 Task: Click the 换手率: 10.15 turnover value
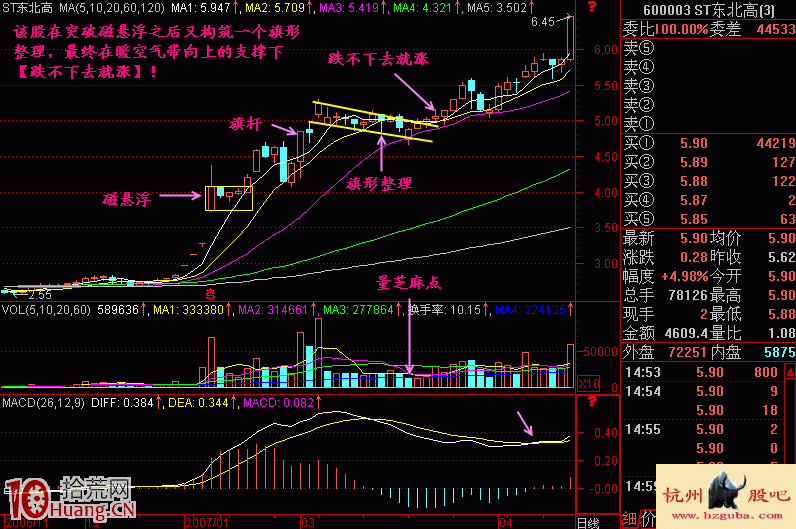(x=444, y=310)
